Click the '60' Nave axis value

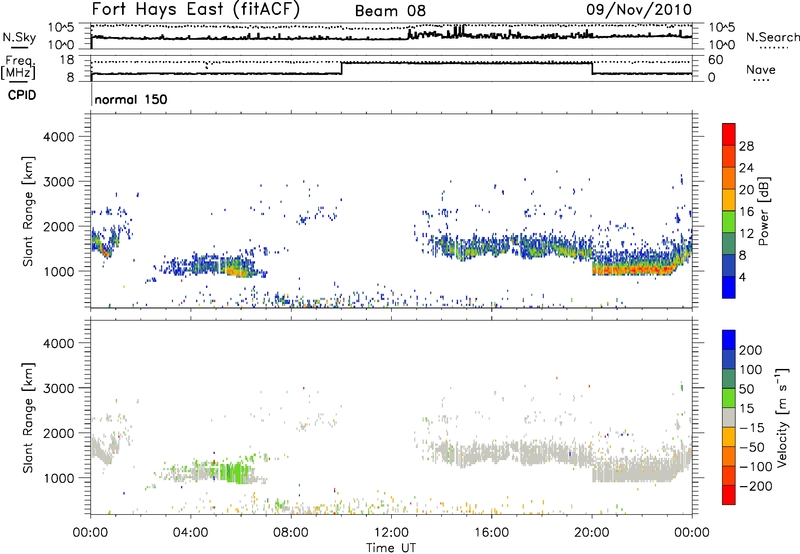[716, 60]
